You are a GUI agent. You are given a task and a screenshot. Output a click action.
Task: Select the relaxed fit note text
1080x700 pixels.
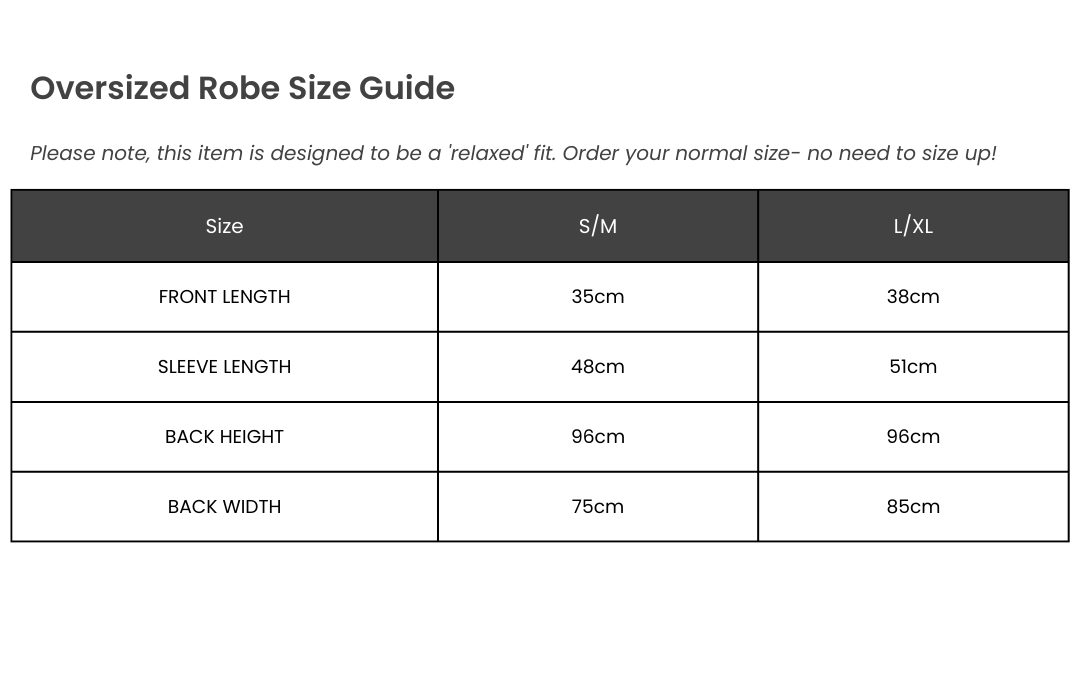[512, 153]
